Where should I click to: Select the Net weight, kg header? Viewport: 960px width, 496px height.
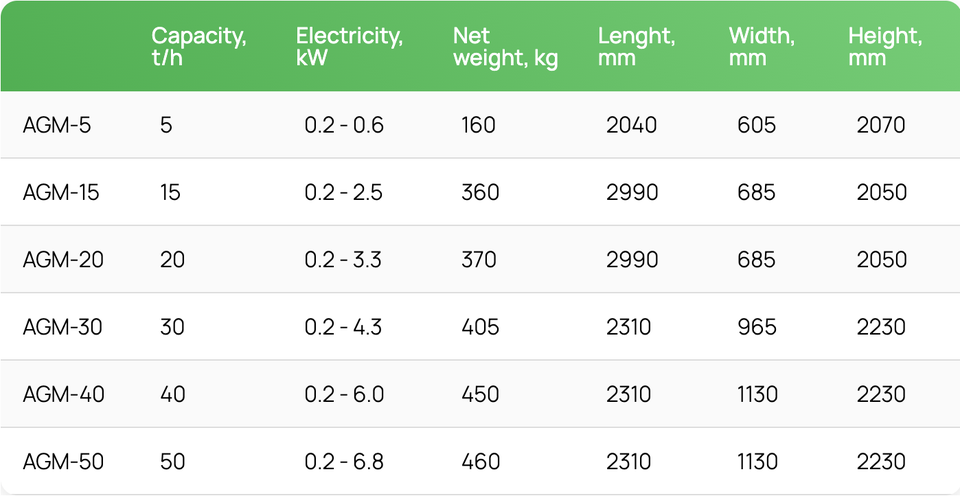pyautogui.click(x=505, y=47)
